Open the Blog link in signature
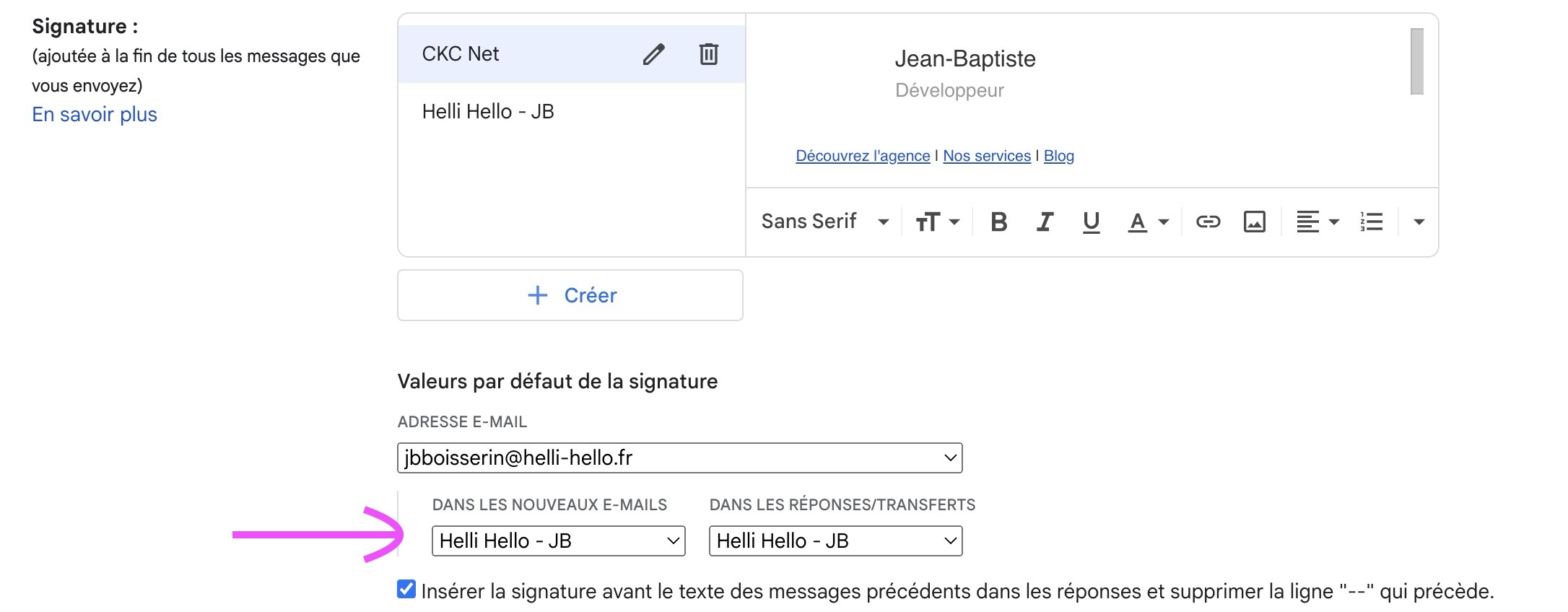Viewport: 1568px width, 612px height. 1059,156
